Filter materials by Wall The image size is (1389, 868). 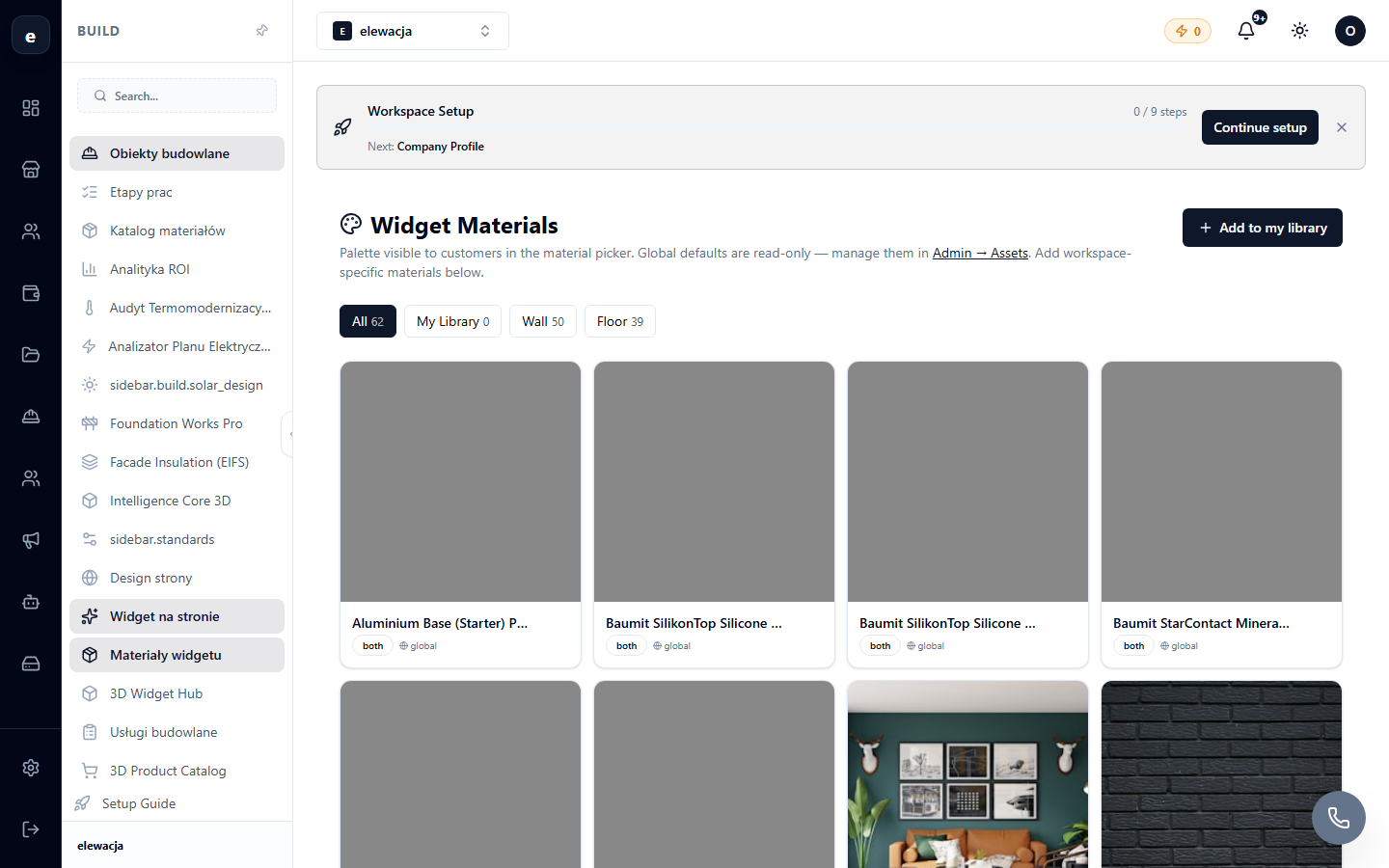tap(543, 321)
